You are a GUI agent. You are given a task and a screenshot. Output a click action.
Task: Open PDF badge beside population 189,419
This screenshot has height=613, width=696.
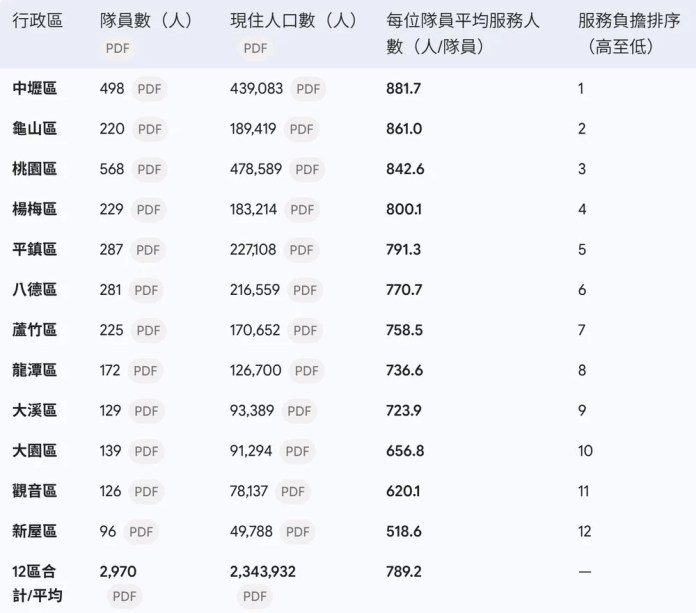(x=301, y=129)
